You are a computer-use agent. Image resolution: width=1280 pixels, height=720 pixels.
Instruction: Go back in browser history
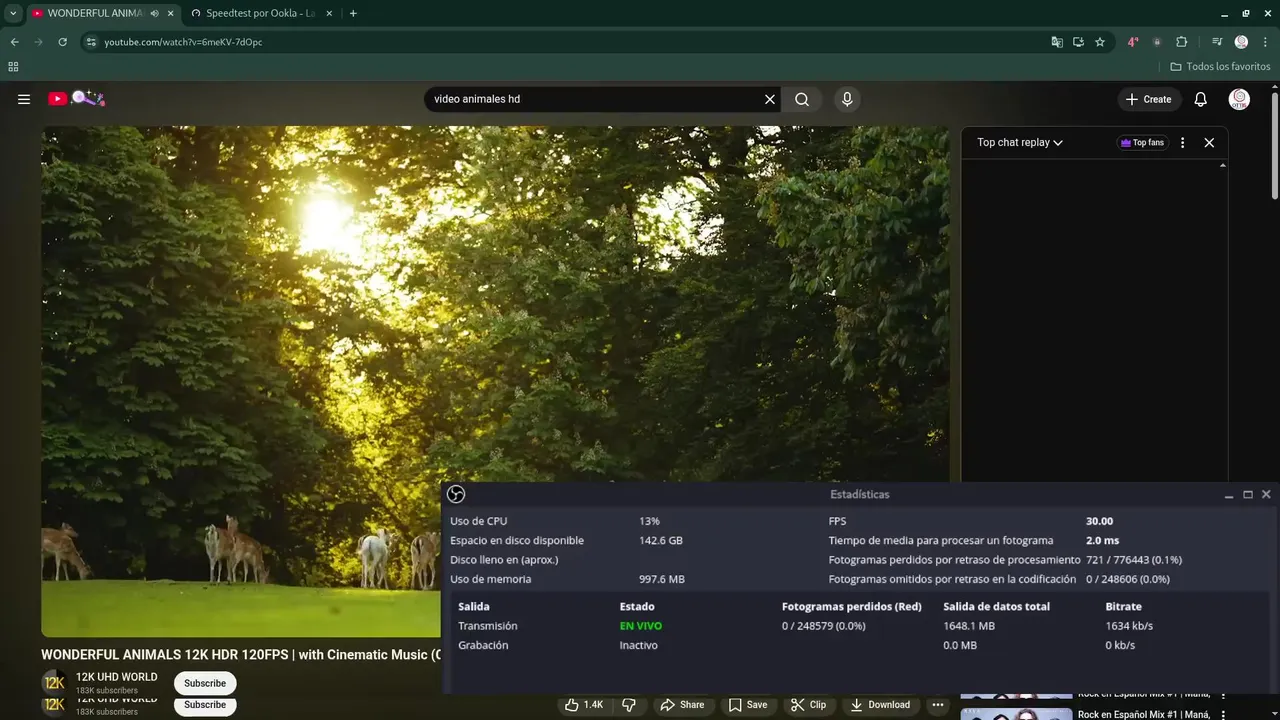click(14, 42)
